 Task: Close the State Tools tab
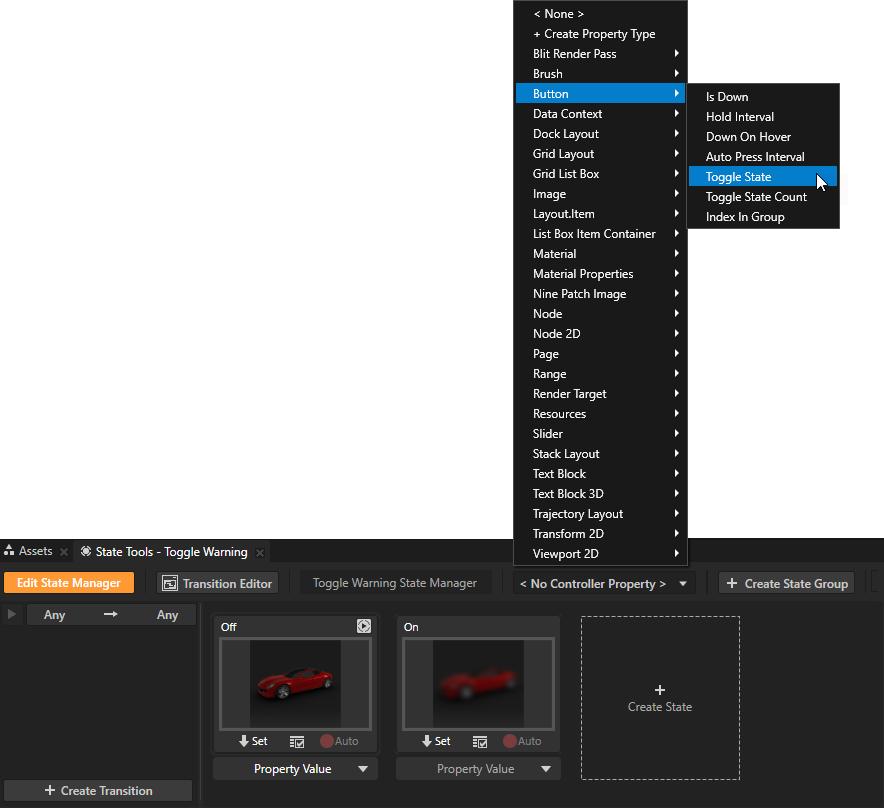coord(260,552)
